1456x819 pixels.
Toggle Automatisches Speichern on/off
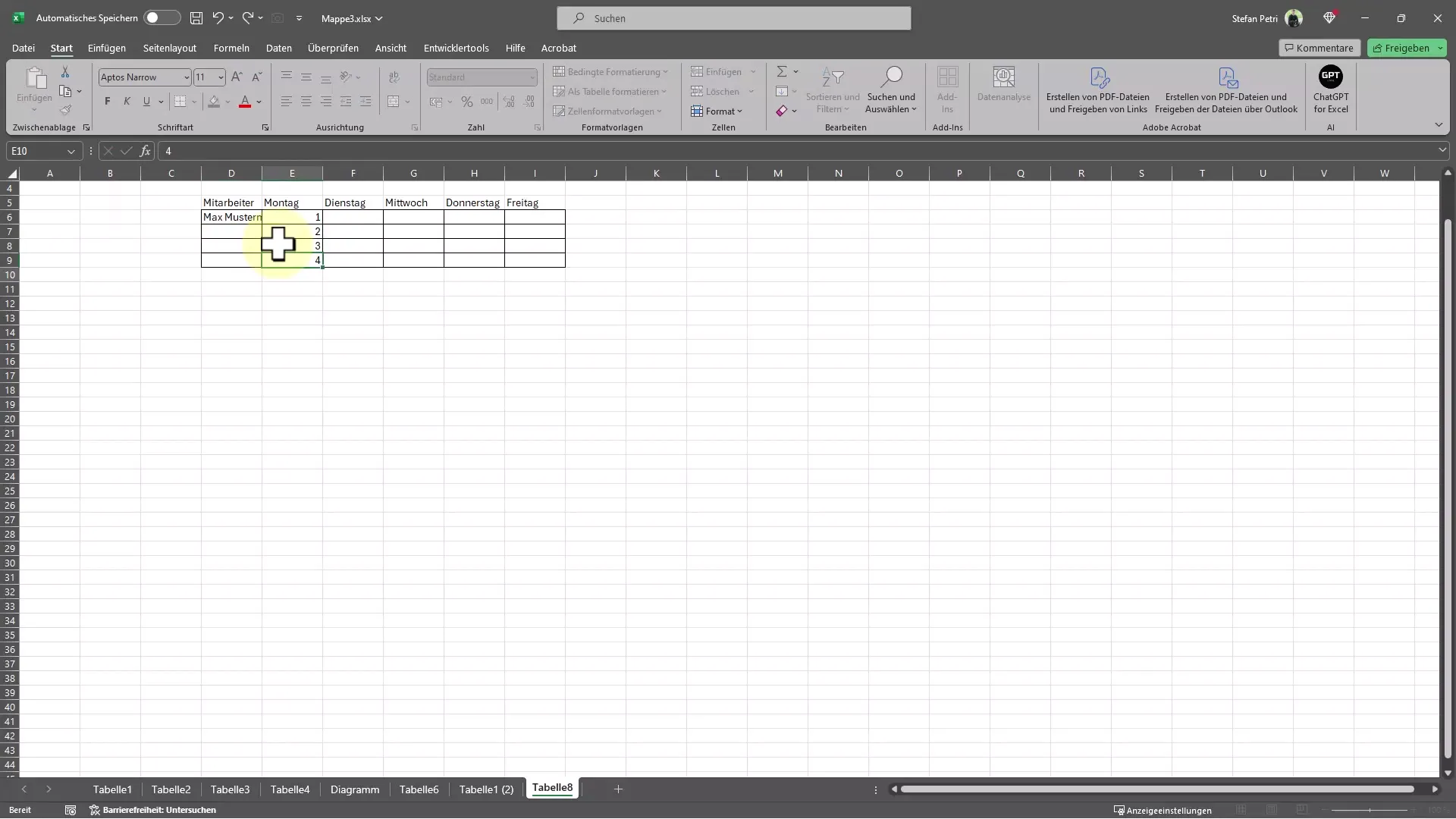coord(155,18)
